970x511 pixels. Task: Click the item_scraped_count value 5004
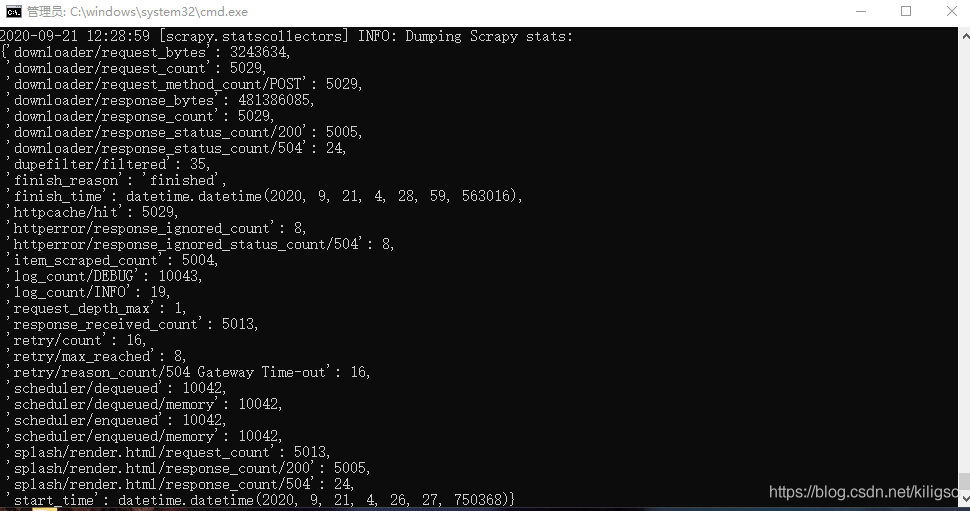coord(200,260)
